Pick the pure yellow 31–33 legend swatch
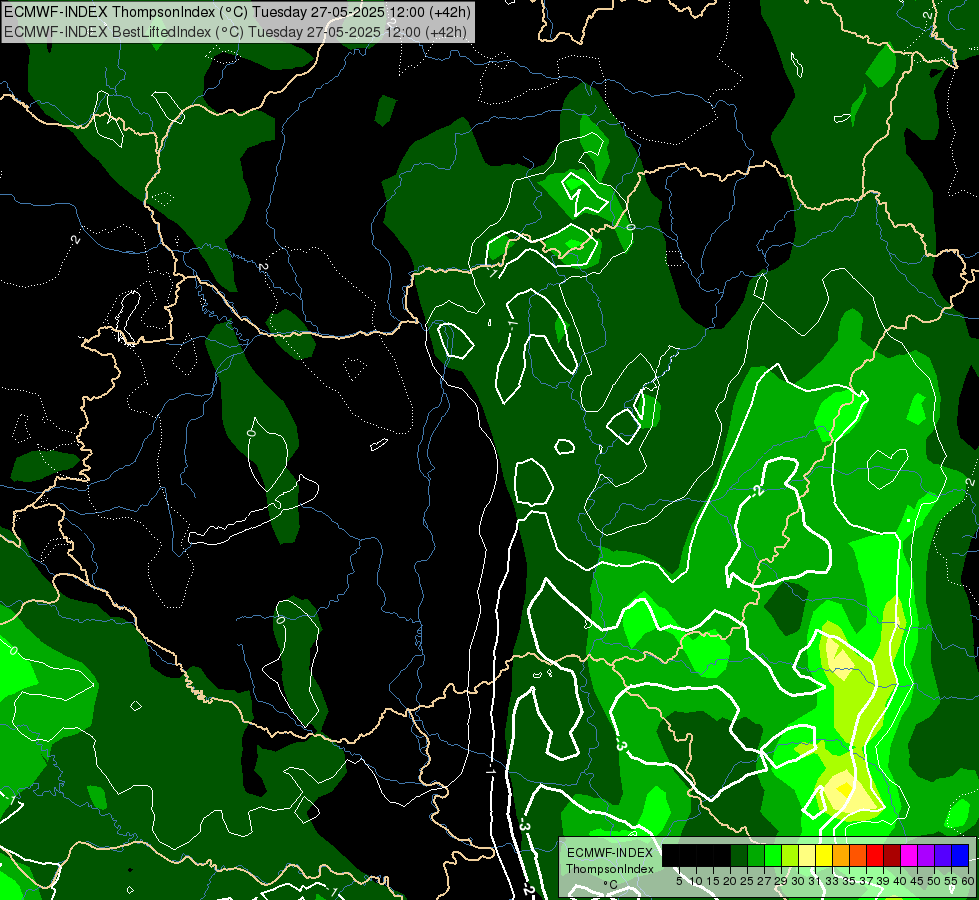 (x=824, y=855)
